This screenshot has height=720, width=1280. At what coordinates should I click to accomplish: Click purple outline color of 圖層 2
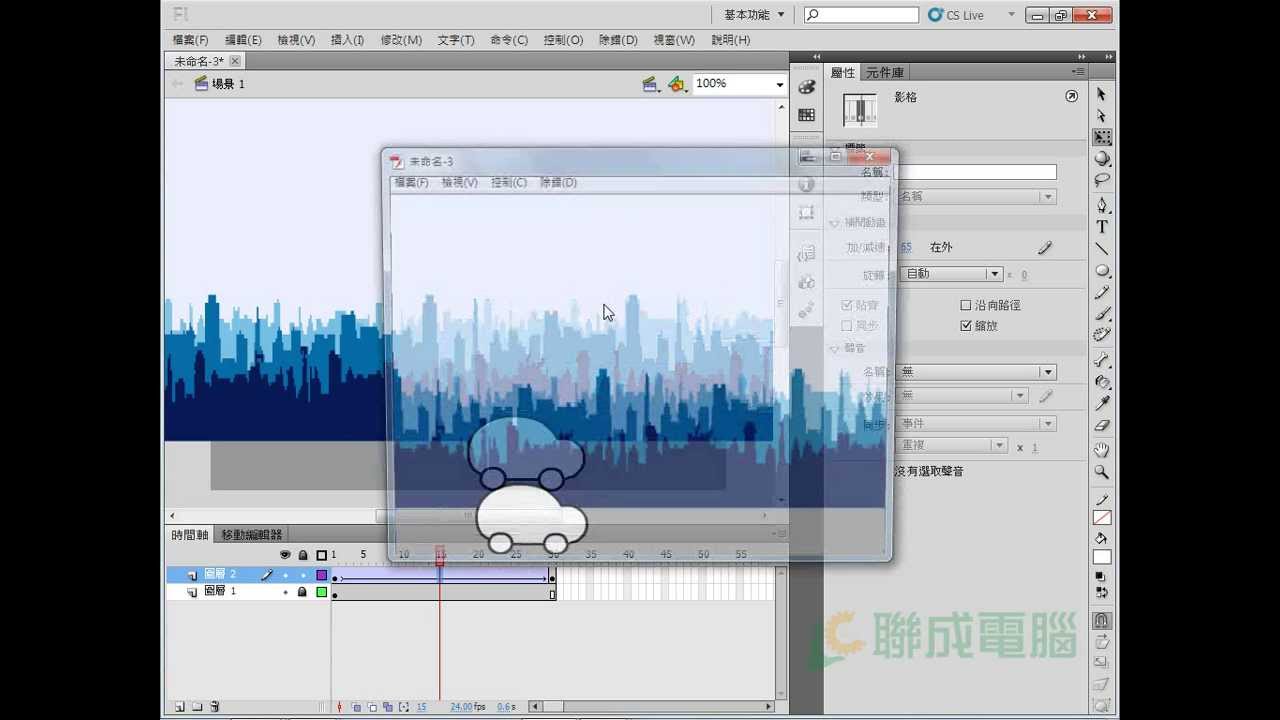click(x=322, y=576)
